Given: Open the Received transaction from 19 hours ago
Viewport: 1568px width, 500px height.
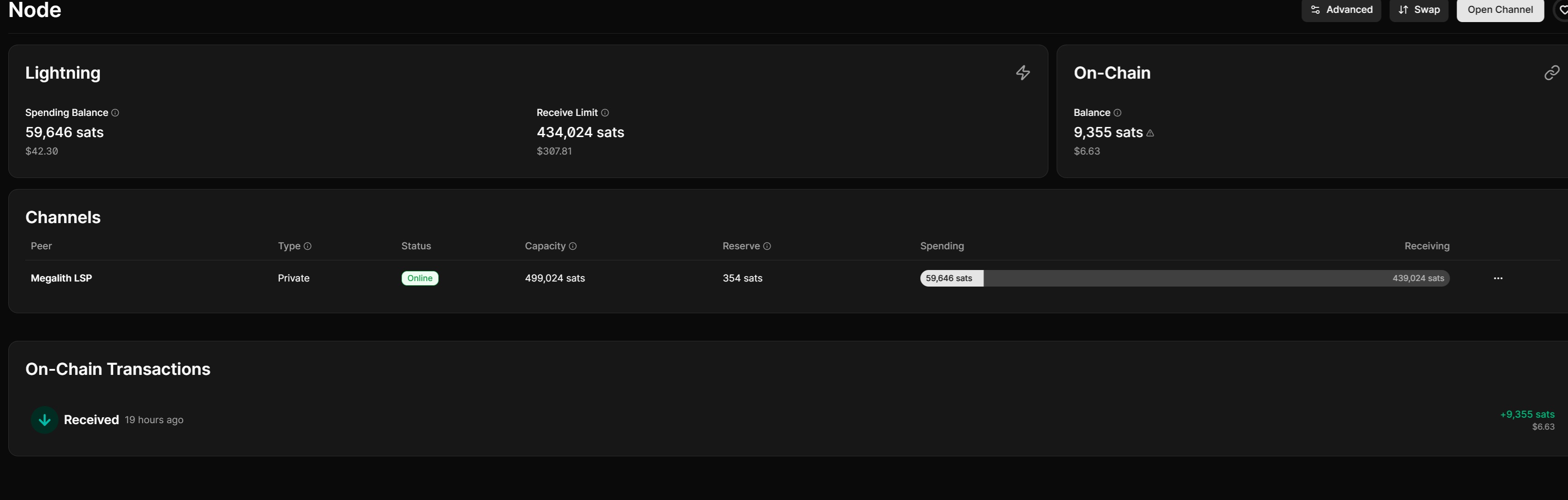Looking at the screenshot, I should (91, 420).
